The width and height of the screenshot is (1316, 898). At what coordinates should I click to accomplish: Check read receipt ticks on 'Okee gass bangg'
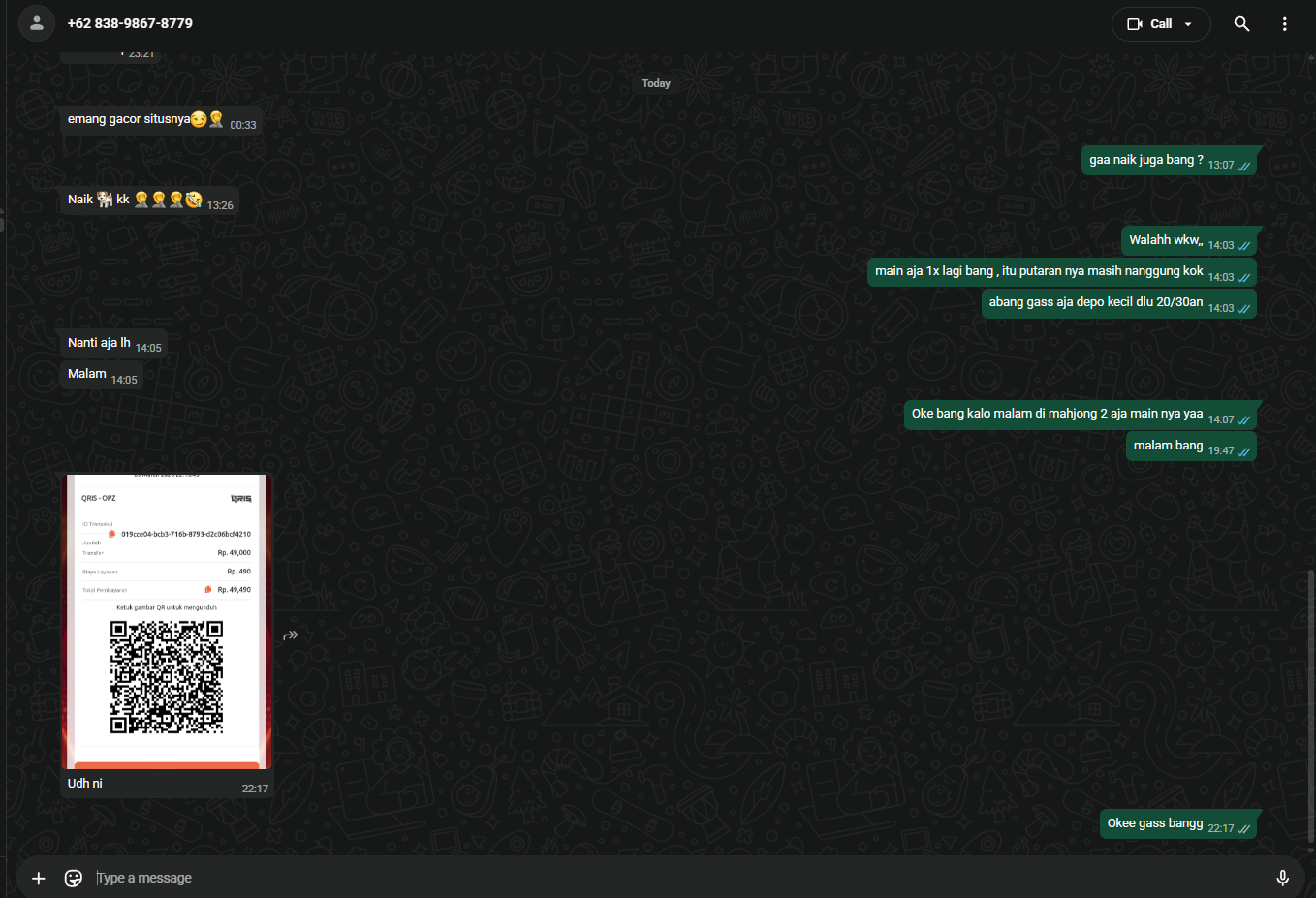click(1243, 829)
